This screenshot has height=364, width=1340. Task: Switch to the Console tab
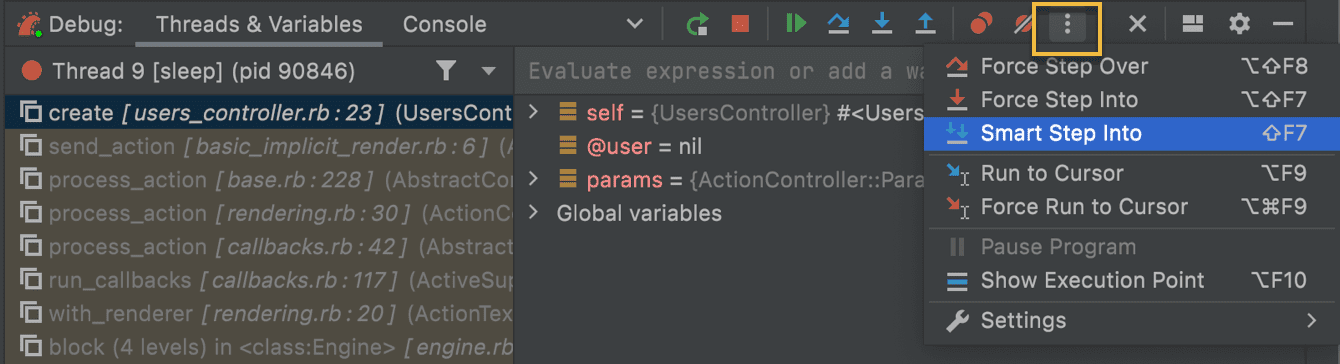444,24
